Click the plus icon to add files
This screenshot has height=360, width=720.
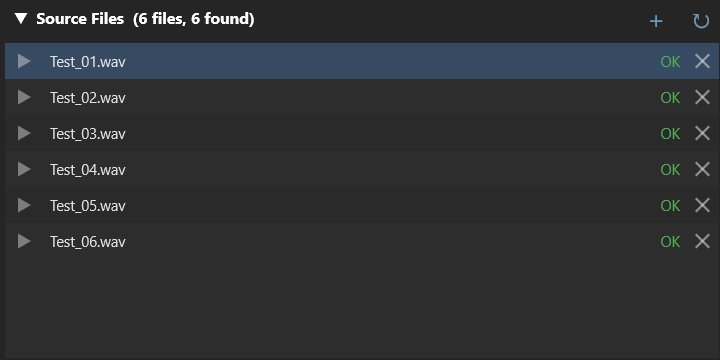(656, 21)
